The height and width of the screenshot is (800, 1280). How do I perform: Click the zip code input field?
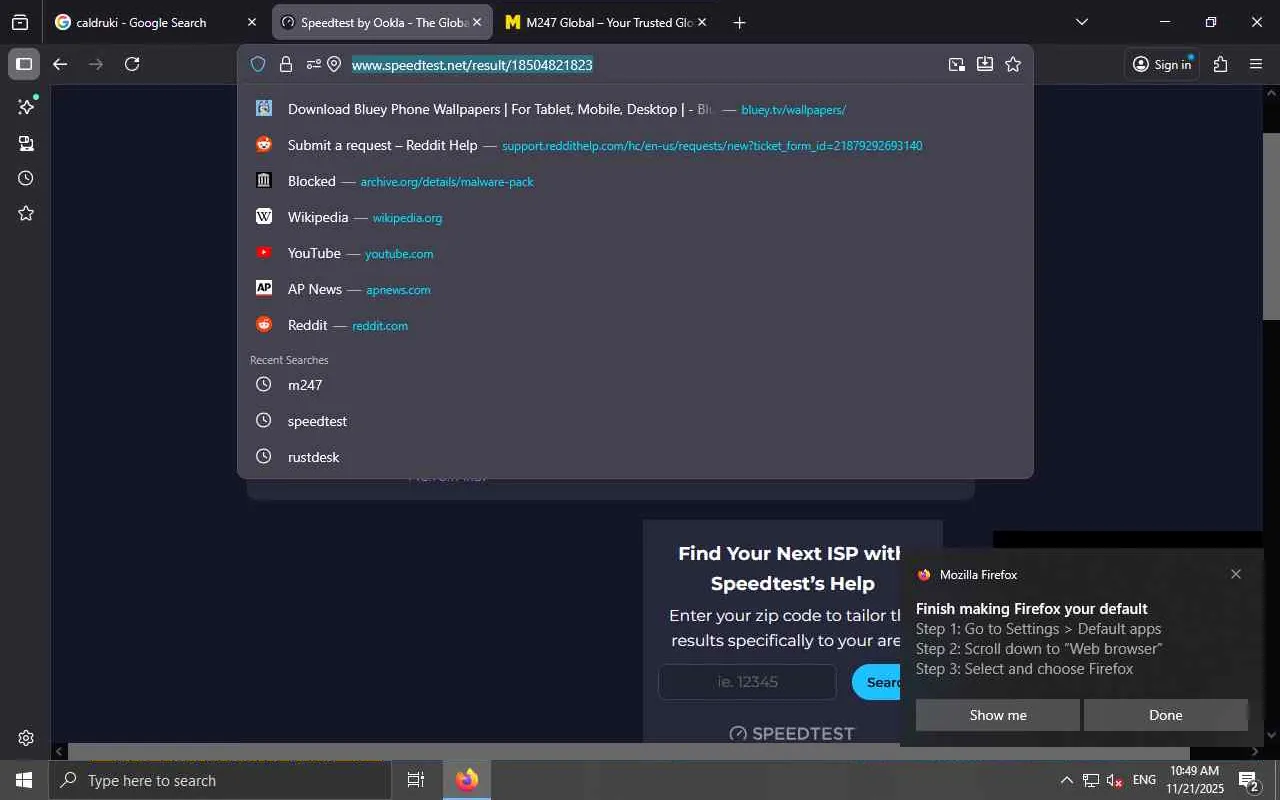(x=747, y=682)
